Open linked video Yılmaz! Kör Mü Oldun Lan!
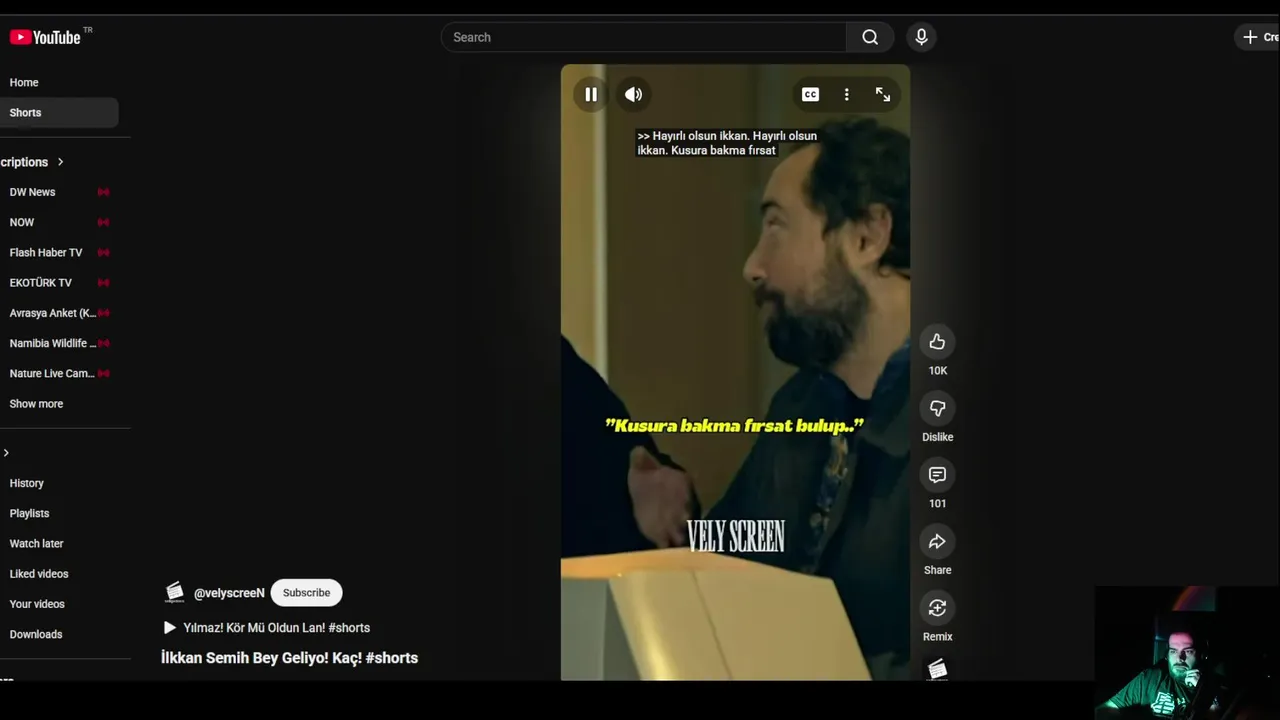The image size is (1280, 720). 277,628
